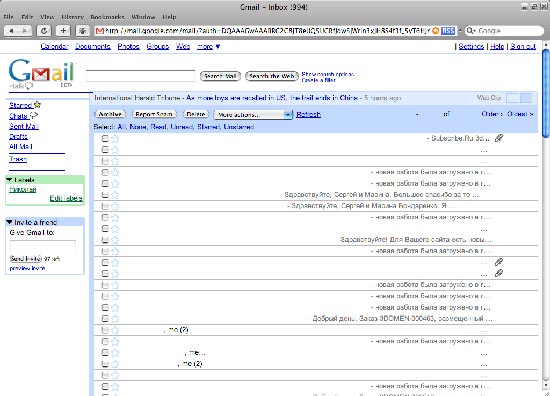Open Gmail Settings

tap(471, 46)
